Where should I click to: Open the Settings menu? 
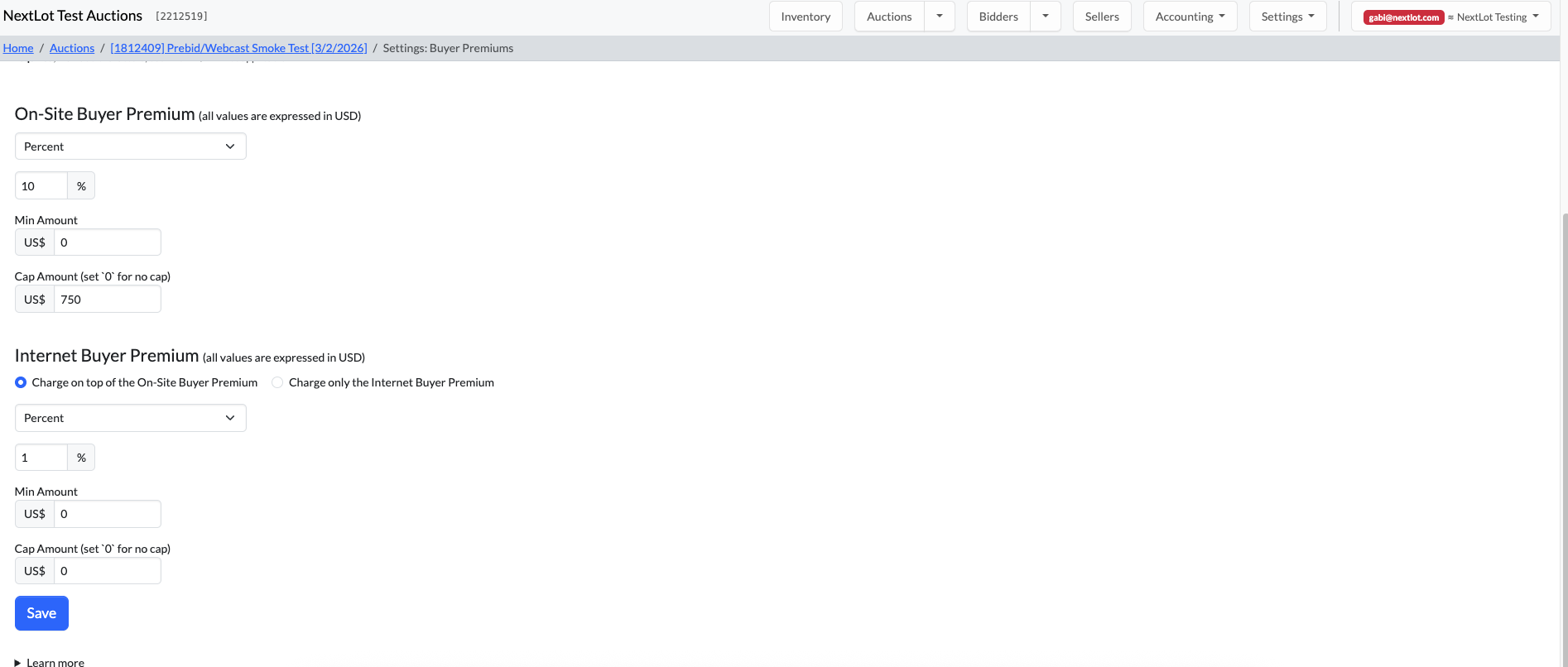click(1287, 17)
